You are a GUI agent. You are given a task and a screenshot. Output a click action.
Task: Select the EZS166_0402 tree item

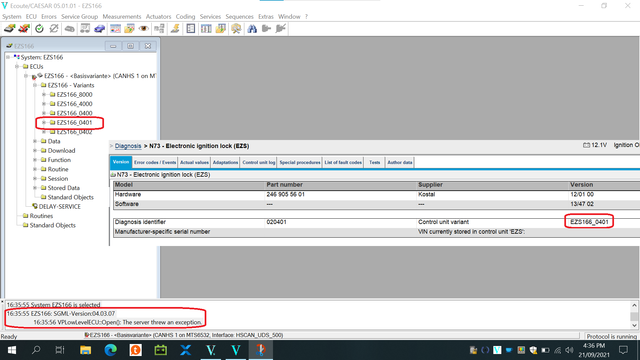coord(74,132)
